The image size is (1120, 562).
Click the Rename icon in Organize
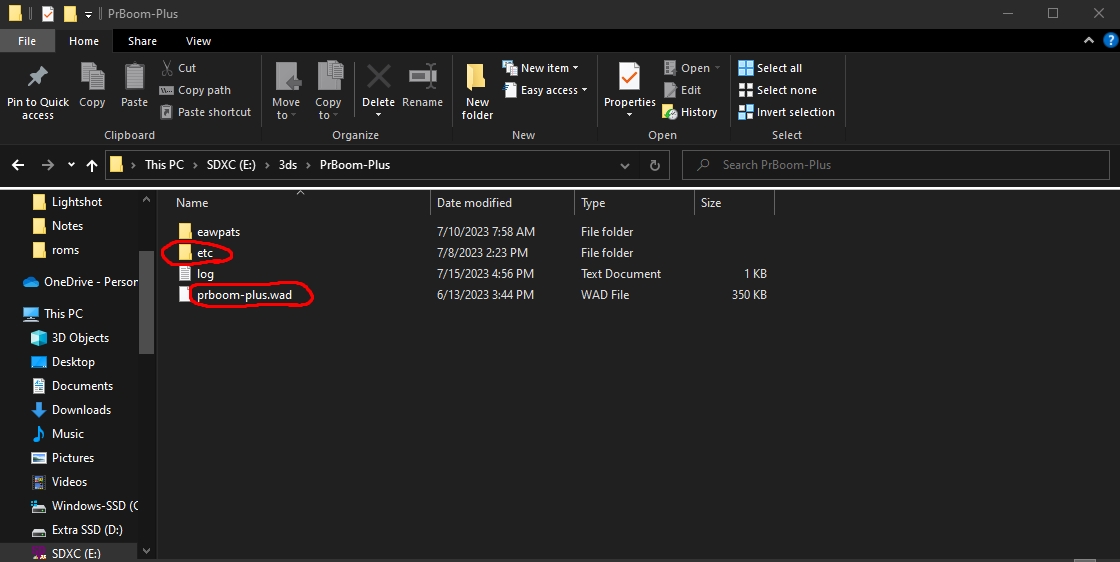click(x=422, y=76)
